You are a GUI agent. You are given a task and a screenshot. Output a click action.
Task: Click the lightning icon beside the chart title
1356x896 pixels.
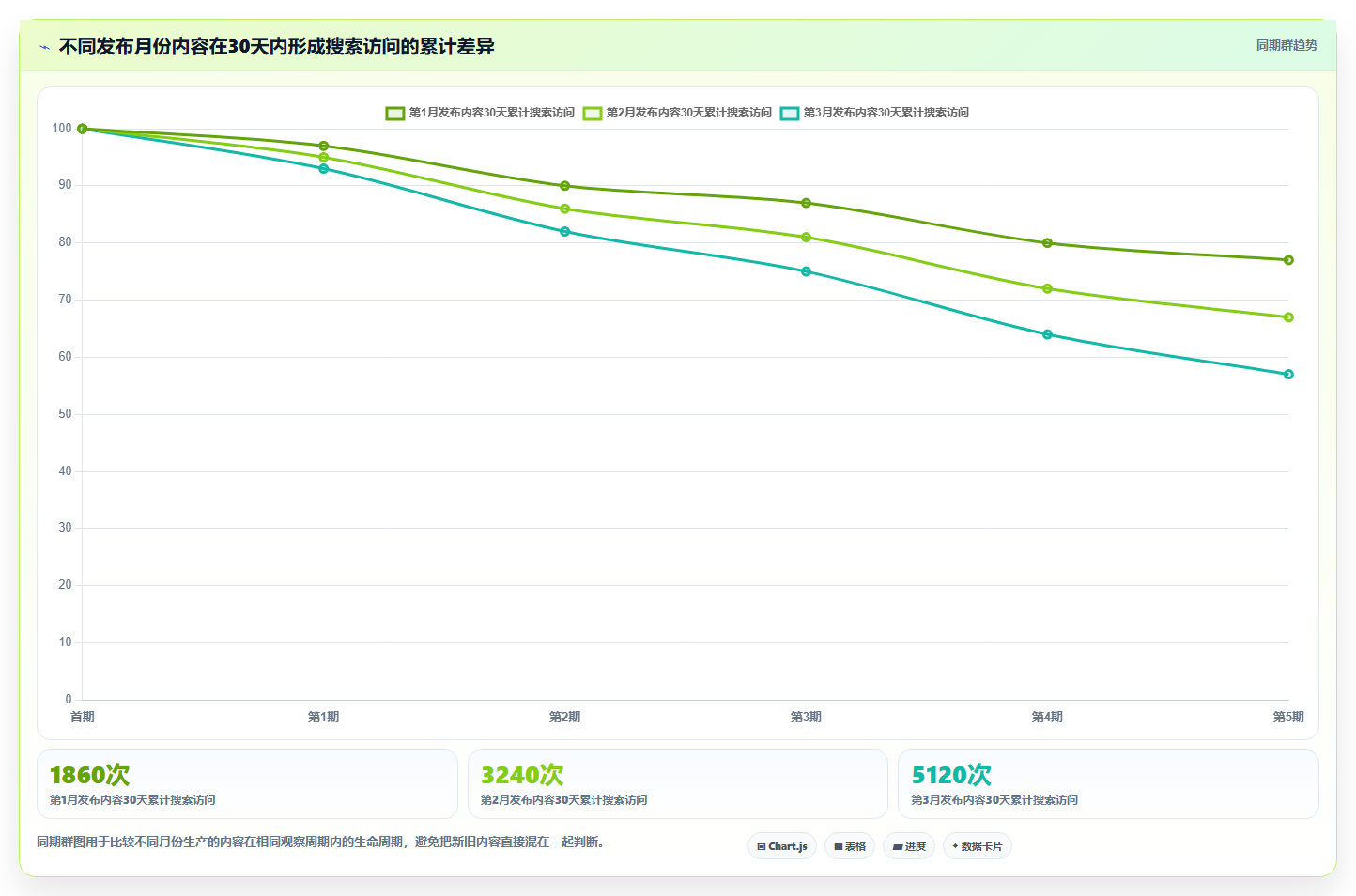click(44, 47)
